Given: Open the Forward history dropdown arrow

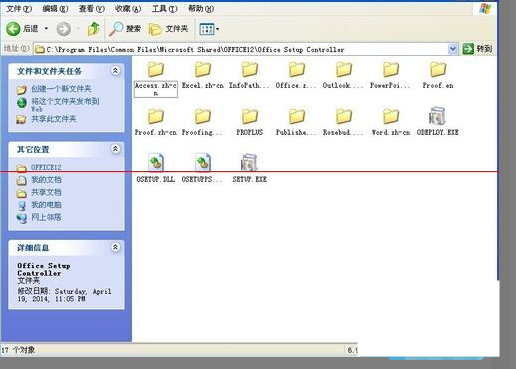Looking at the screenshot, I should tap(78, 29).
